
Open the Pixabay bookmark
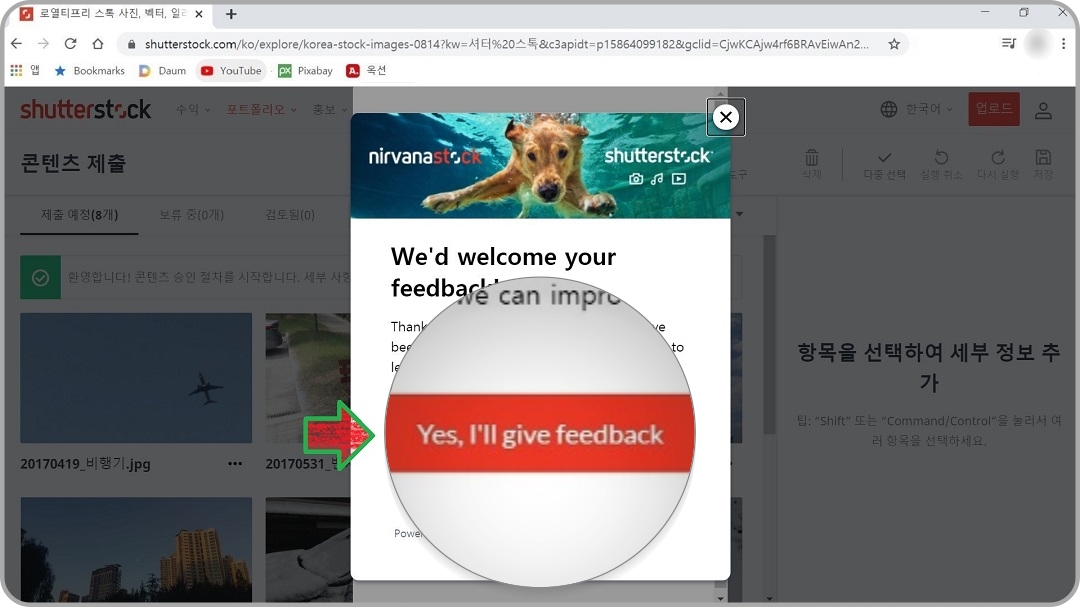coord(305,70)
